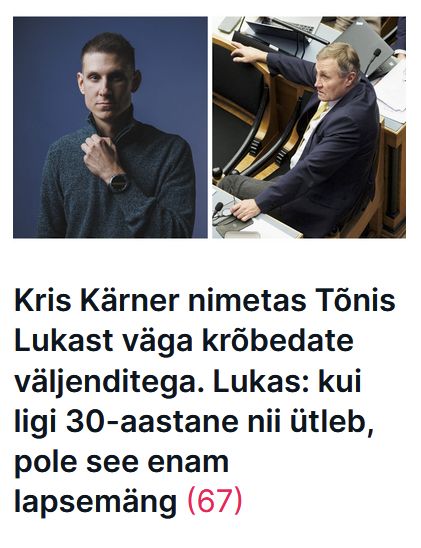
Task: Click the word 'väljenditega' in the headline
Action: 109,382
